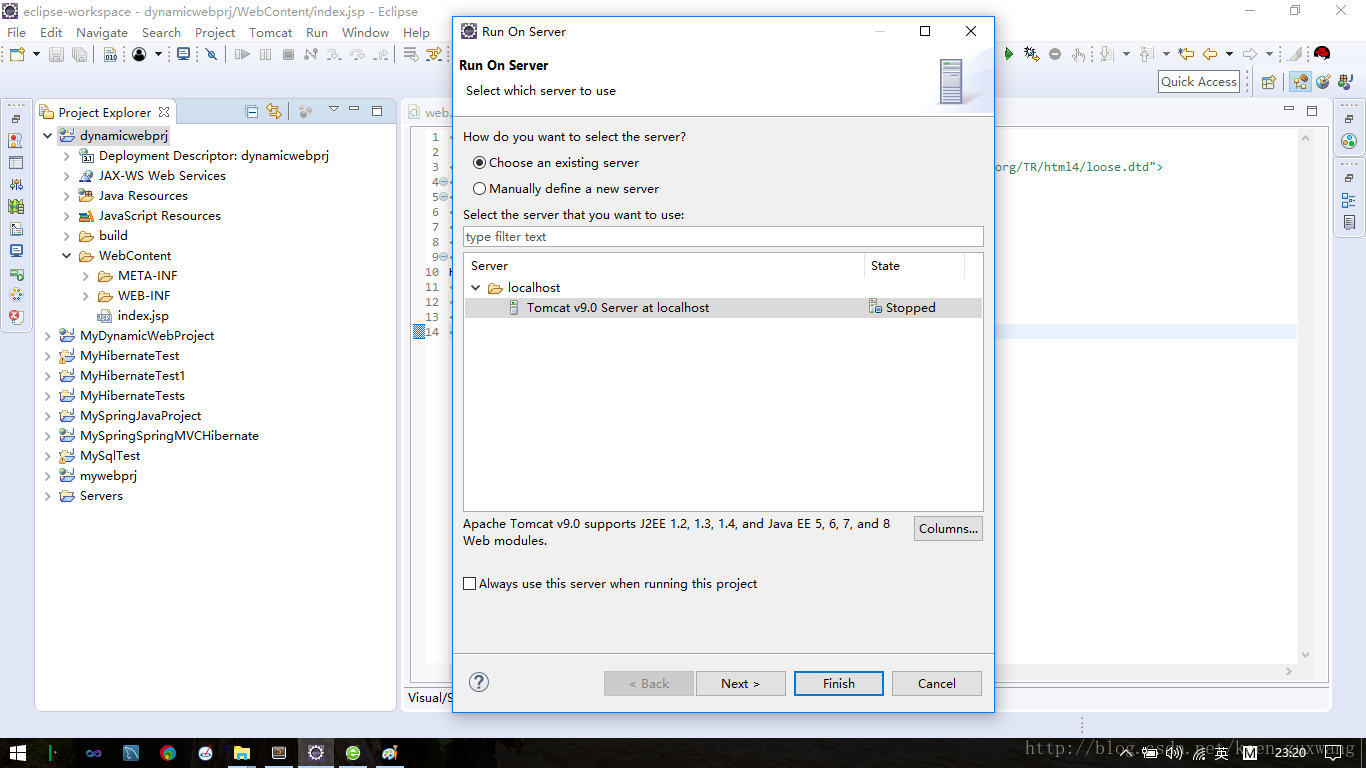Screen dimensions: 1366x768
Task: Collapse the localhost server group
Action: point(476,288)
